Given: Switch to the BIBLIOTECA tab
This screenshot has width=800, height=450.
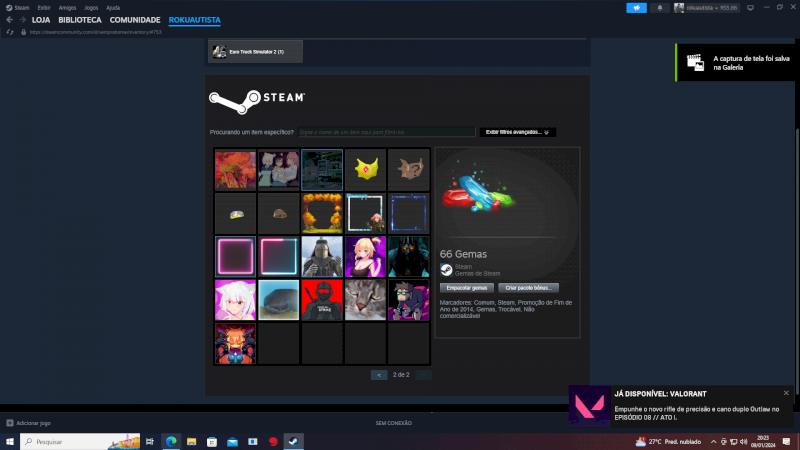Looking at the screenshot, I should [80, 20].
